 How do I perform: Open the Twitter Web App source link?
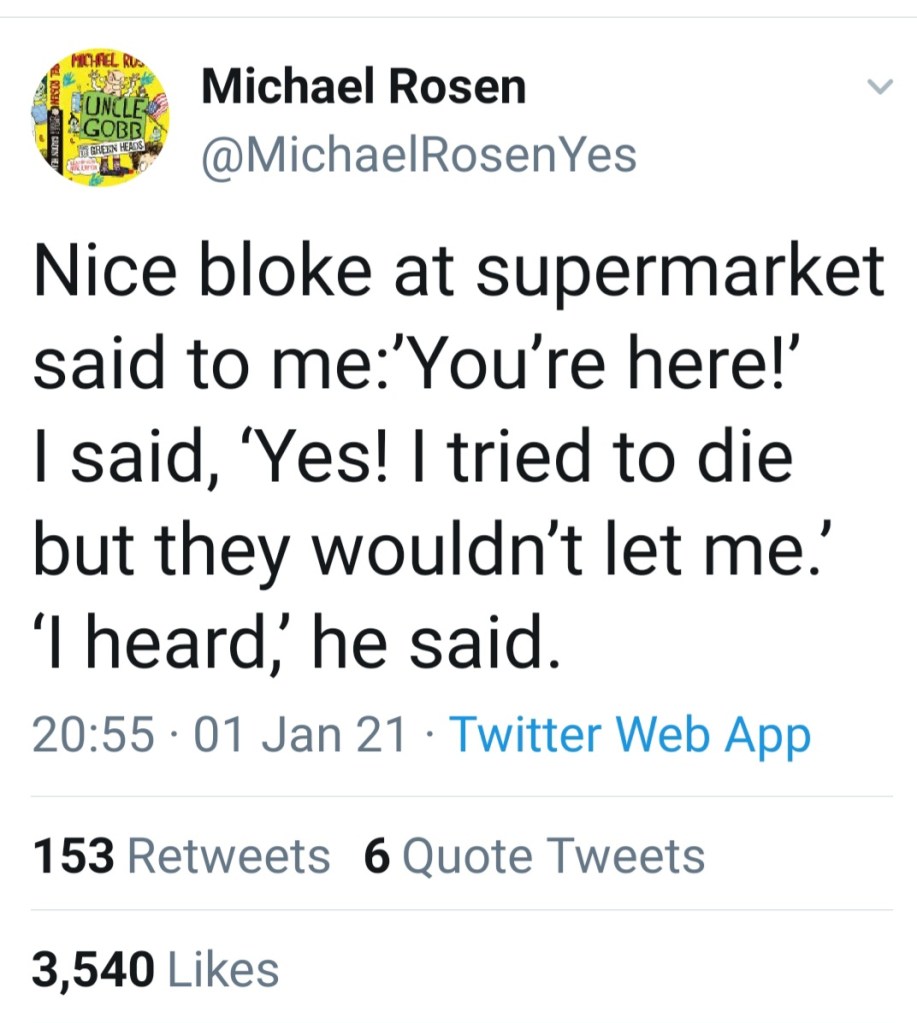(x=630, y=737)
